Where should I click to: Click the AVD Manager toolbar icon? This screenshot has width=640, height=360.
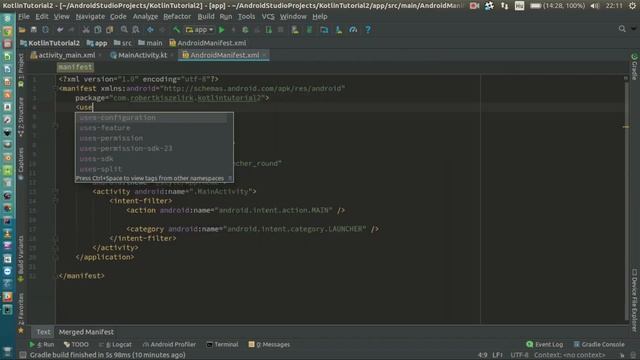(295, 30)
